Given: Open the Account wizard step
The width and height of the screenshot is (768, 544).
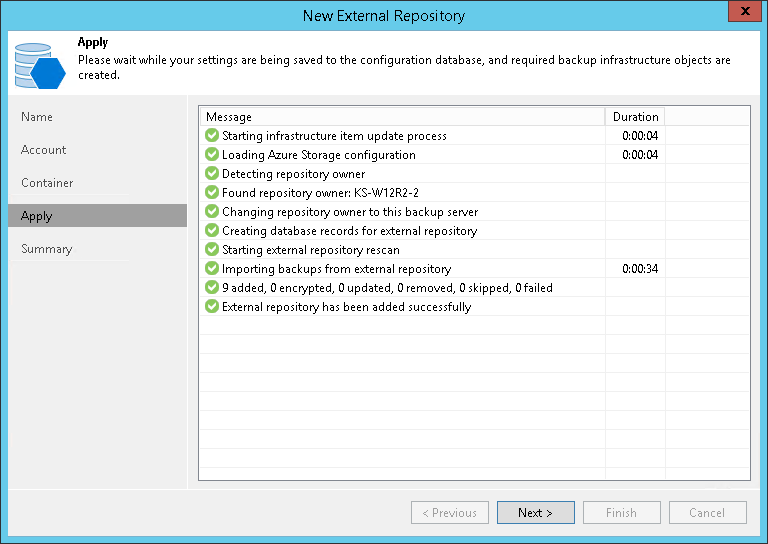Looking at the screenshot, I should coord(44,150).
